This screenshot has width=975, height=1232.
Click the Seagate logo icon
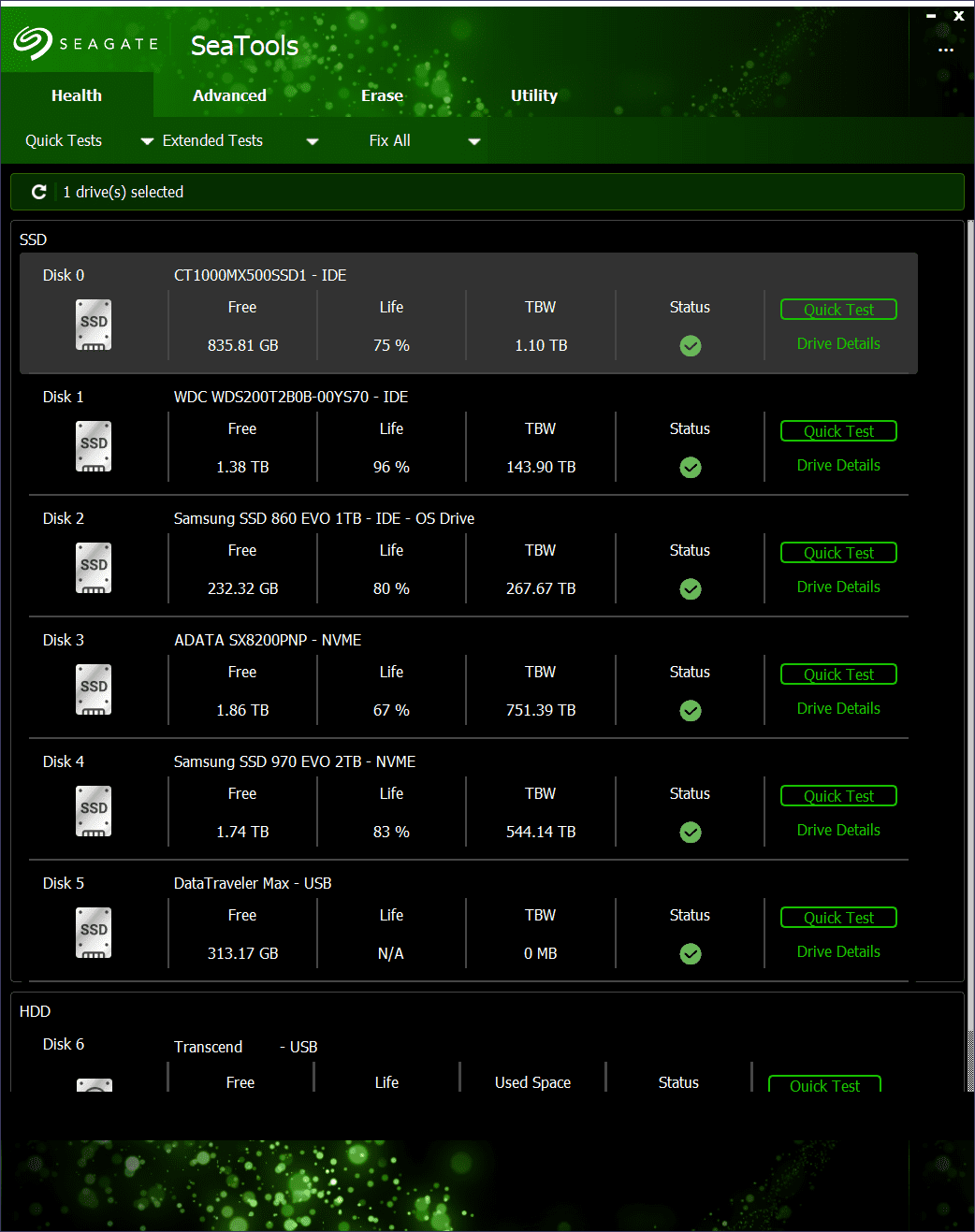pos(33,43)
